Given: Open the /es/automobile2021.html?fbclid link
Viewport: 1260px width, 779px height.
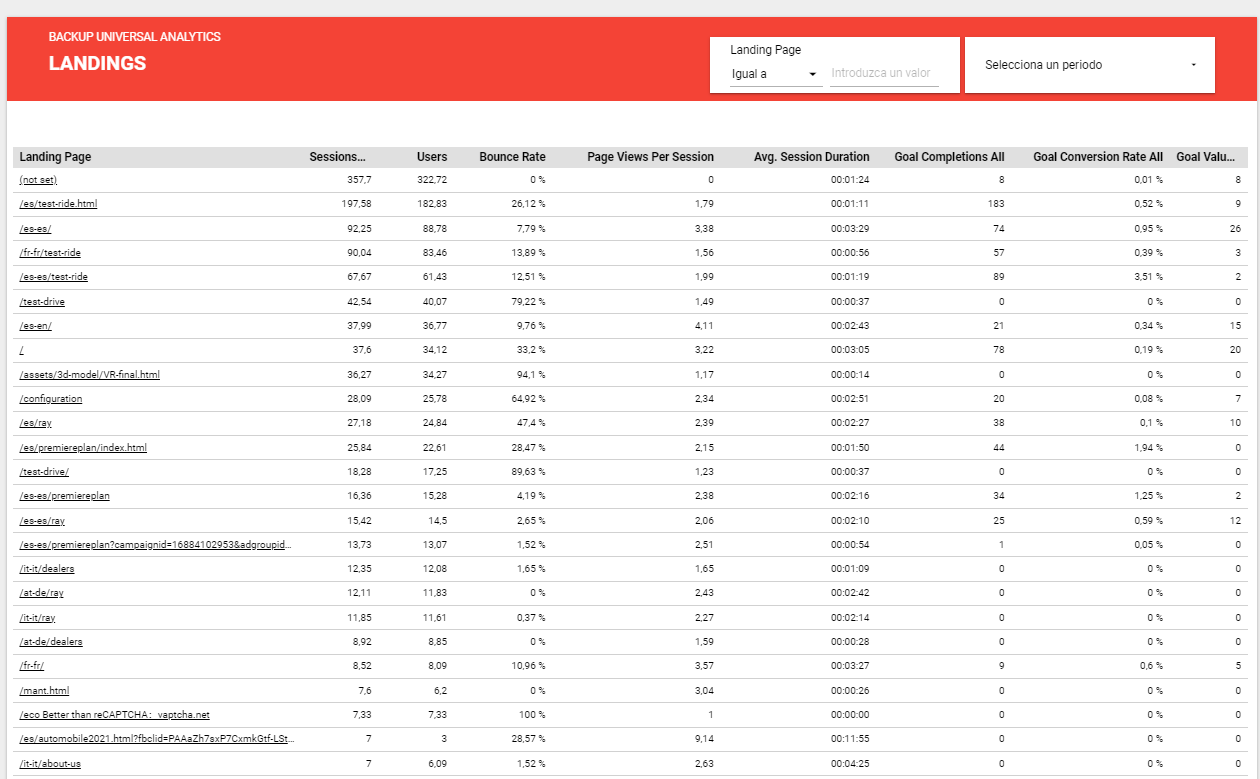Looking at the screenshot, I should [x=158, y=740].
